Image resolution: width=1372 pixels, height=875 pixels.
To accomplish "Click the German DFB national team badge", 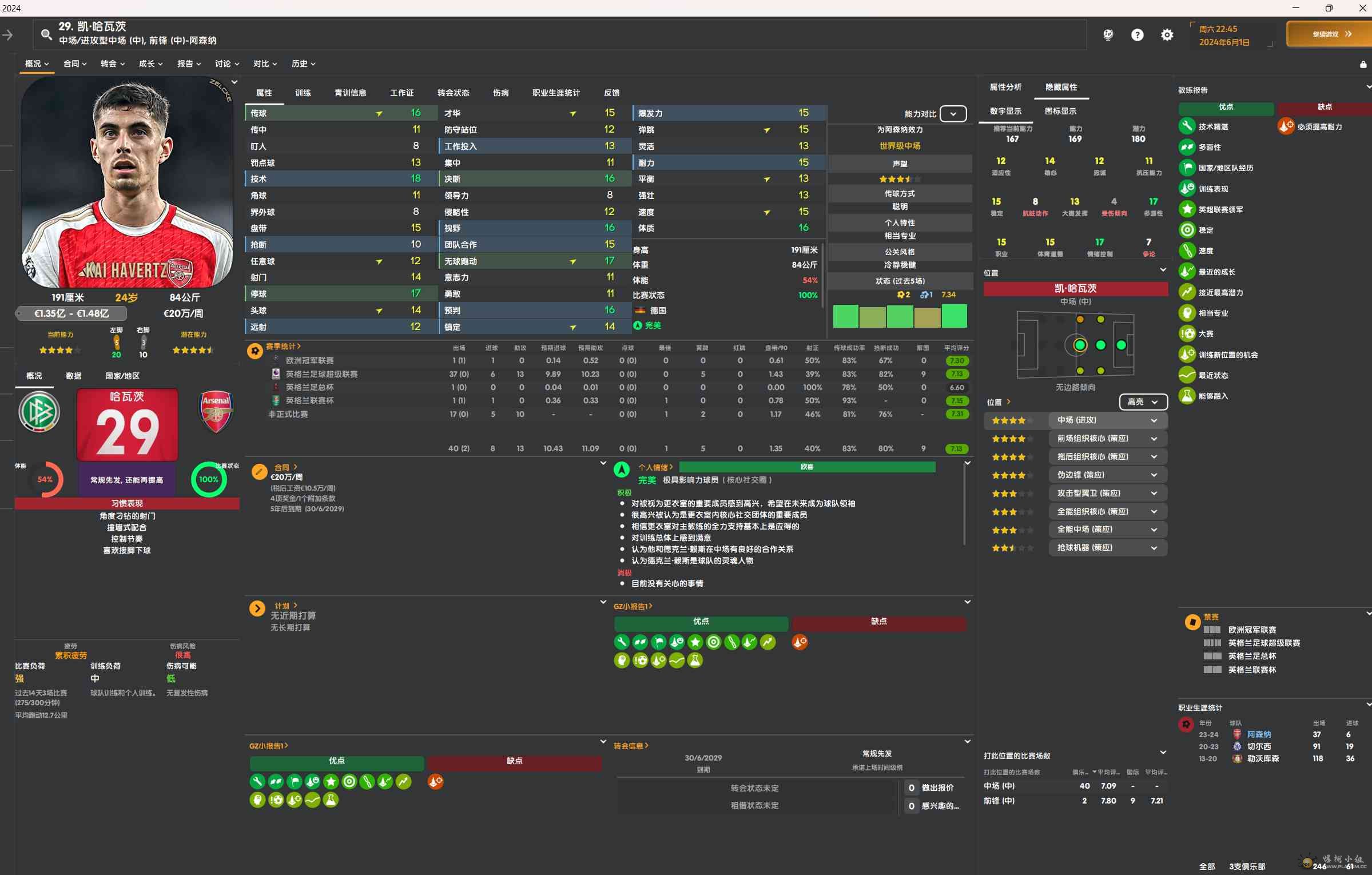I will coord(39,412).
